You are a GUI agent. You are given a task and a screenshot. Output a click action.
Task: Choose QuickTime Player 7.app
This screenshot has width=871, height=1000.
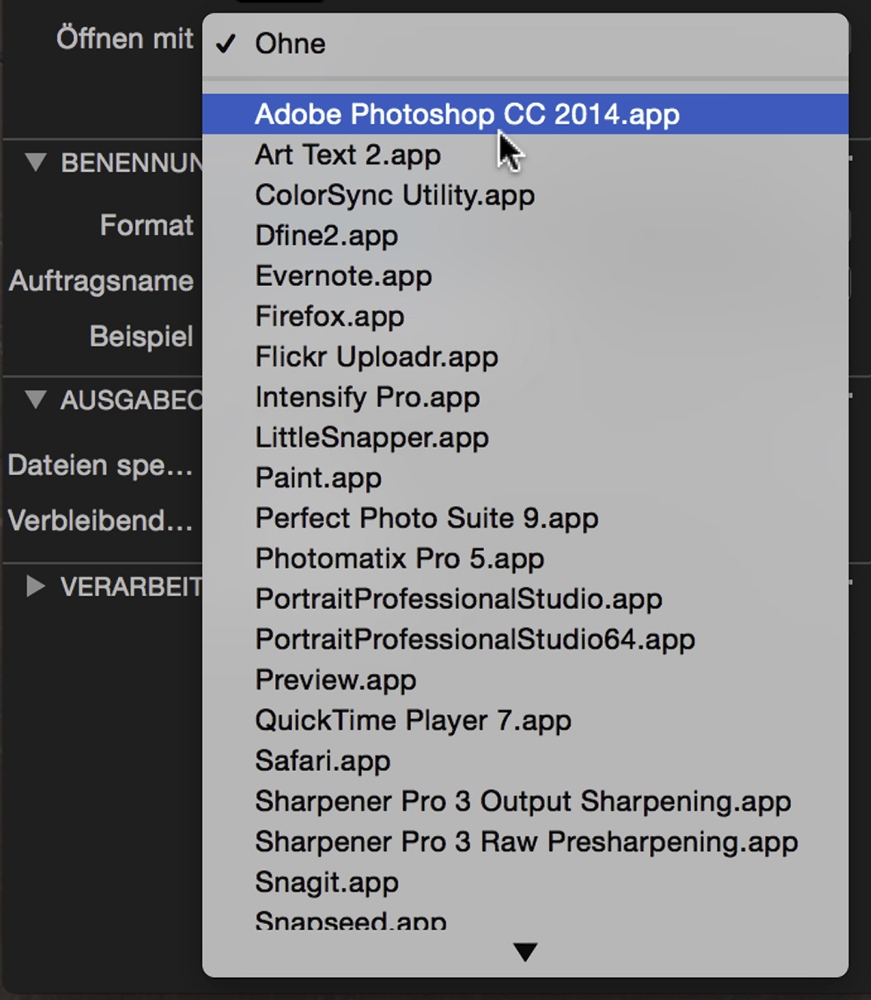click(525, 721)
